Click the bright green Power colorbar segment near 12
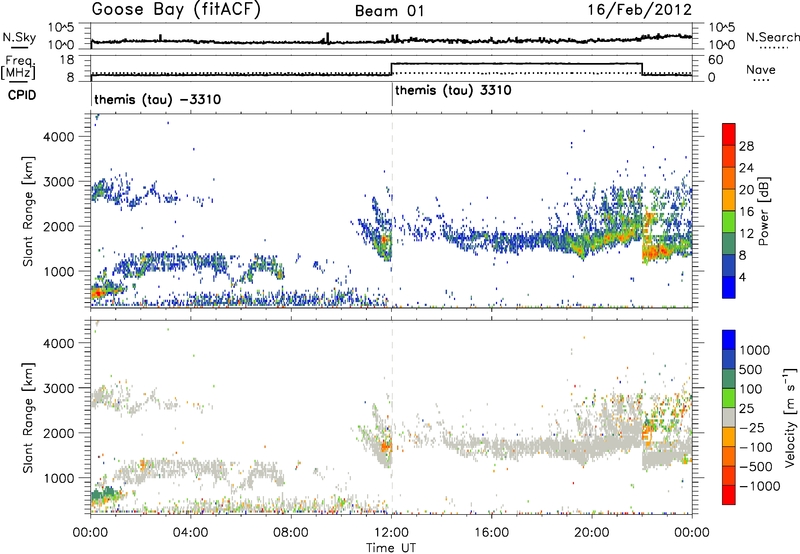The image size is (800, 554). [729, 222]
